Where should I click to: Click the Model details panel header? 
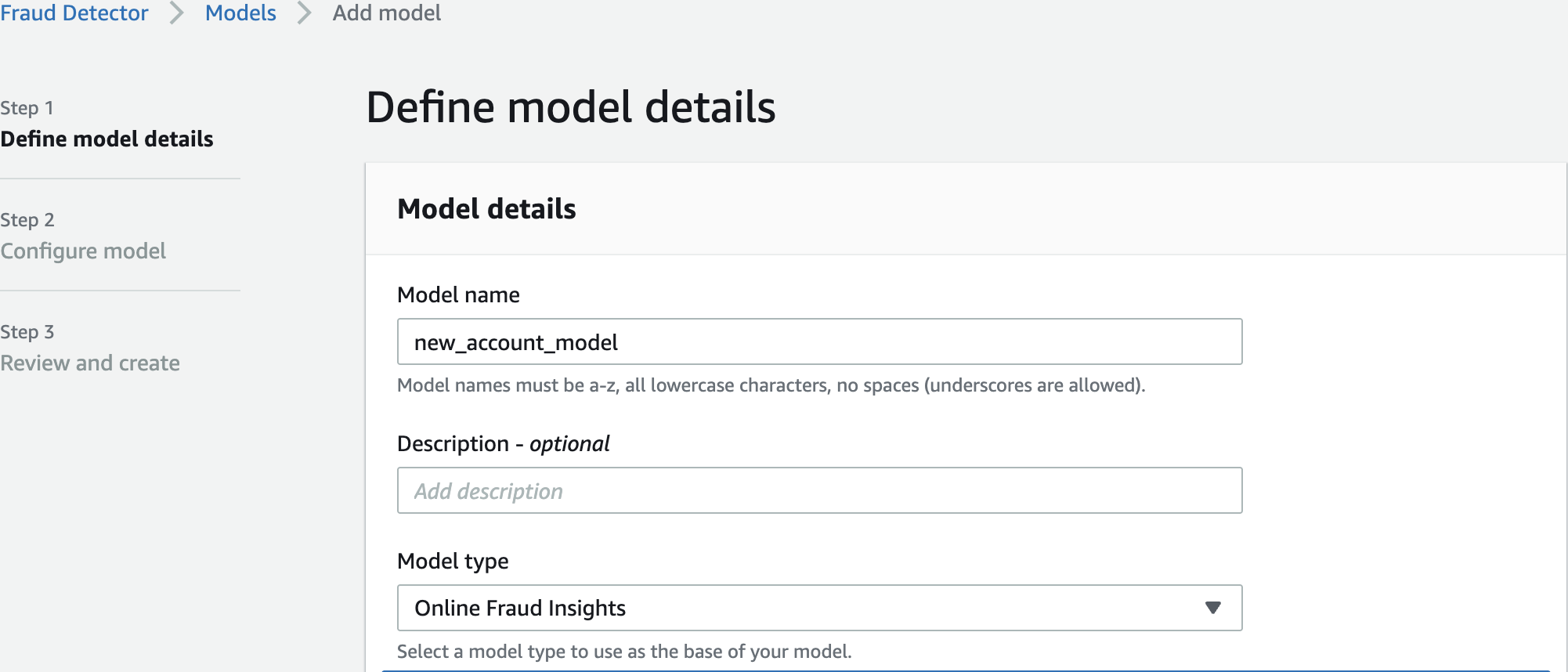tap(486, 209)
